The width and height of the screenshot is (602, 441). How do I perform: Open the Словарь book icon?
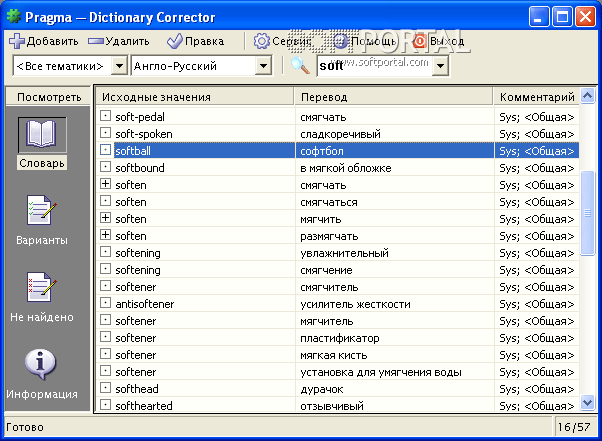pyautogui.click(x=42, y=135)
